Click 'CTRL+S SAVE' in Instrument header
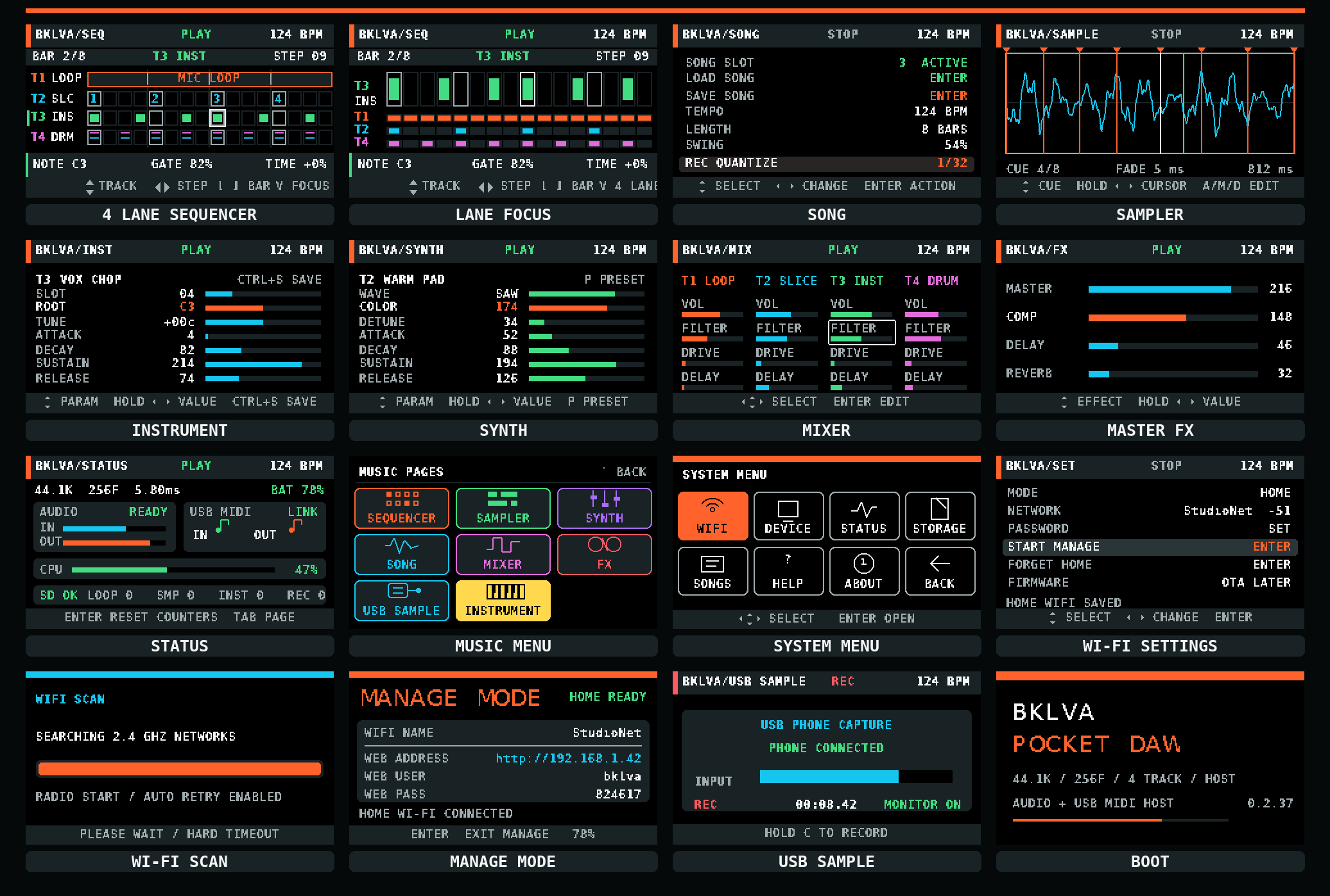The width and height of the screenshot is (1330, 896). point(280,280)
